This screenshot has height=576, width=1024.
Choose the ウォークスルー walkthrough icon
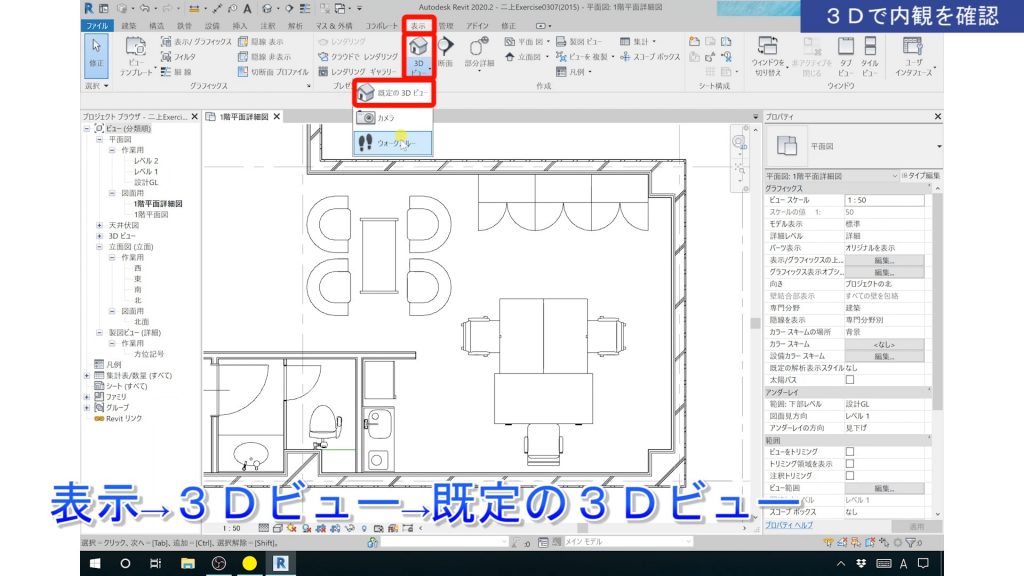pos(366,143)
